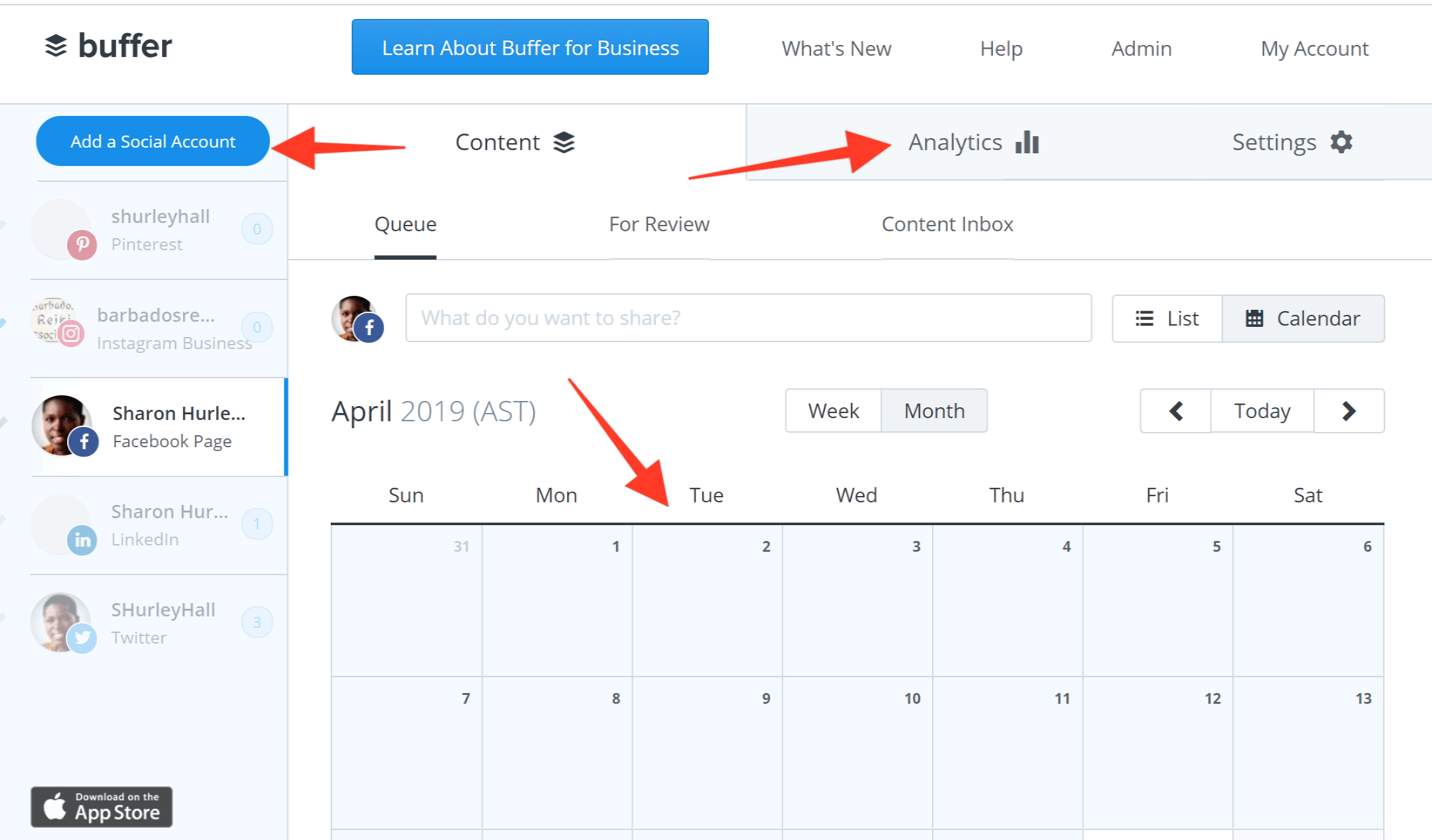Viewport: 1432px width, 840px height.
Task: Navigate to next month with arrow
Action: (1351, 410)
